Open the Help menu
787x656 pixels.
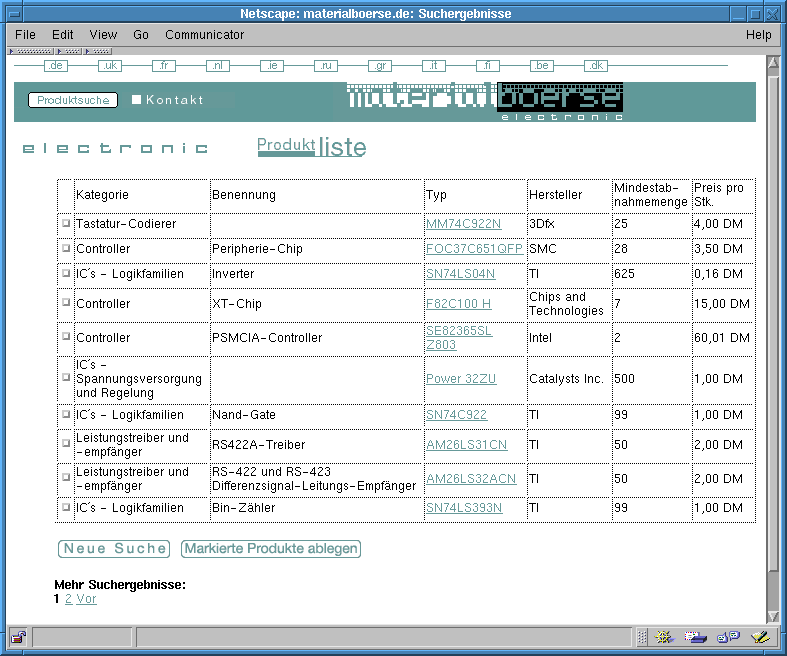[758, 35]
